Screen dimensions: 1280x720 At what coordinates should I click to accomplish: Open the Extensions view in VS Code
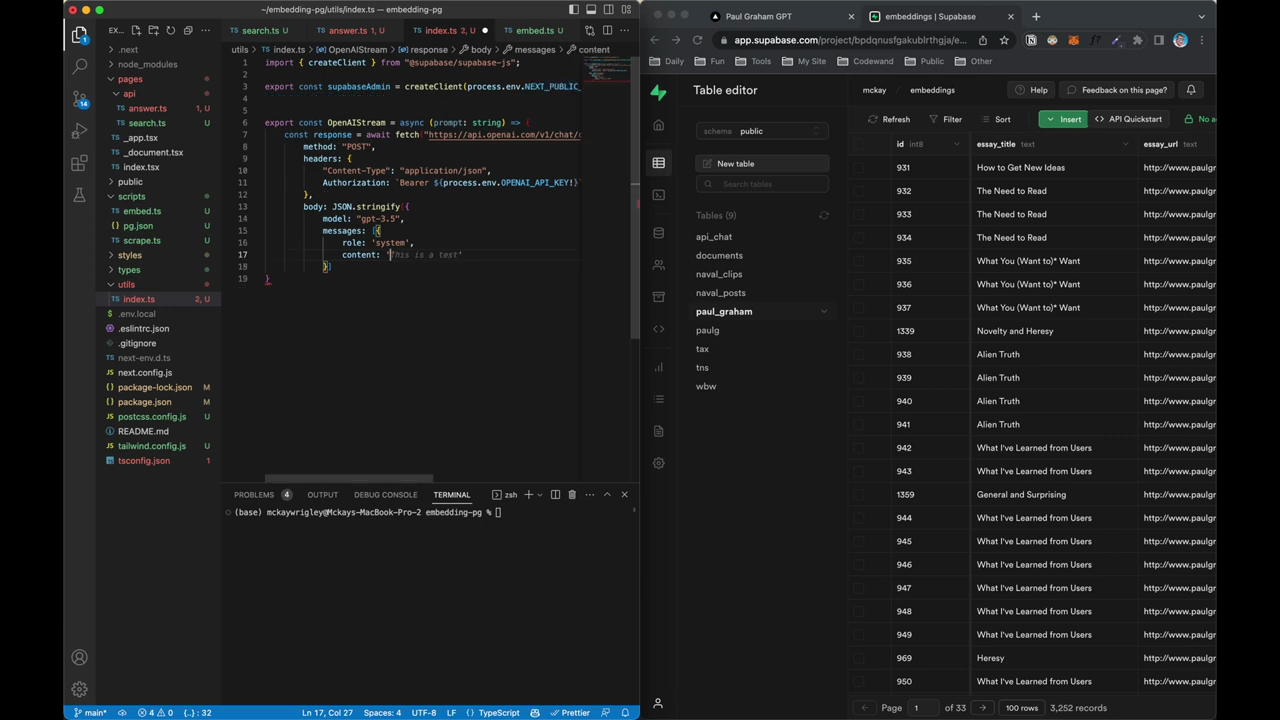coord(79,163)
